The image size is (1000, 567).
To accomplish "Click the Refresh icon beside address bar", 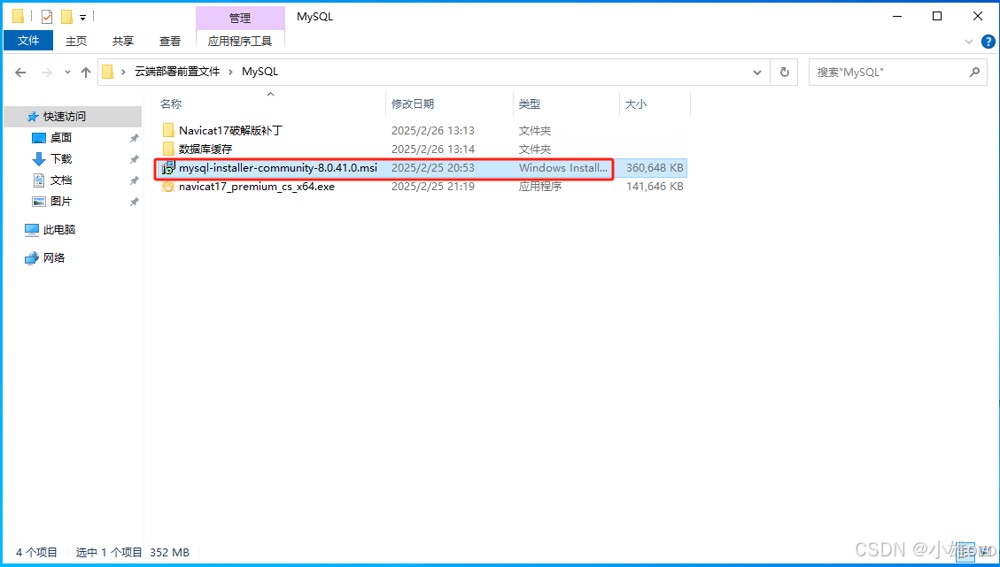I will point(785,72).
